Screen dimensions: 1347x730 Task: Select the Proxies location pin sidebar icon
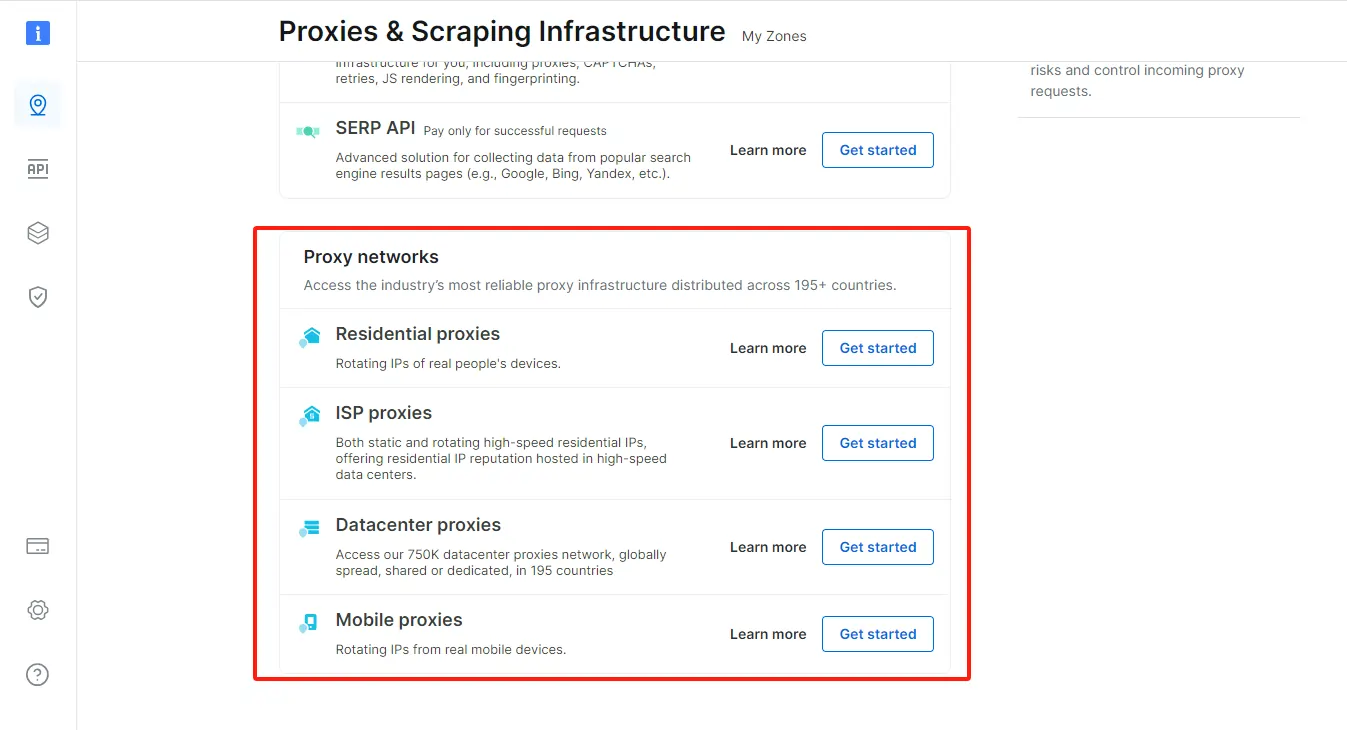click(x=37, y=104)
